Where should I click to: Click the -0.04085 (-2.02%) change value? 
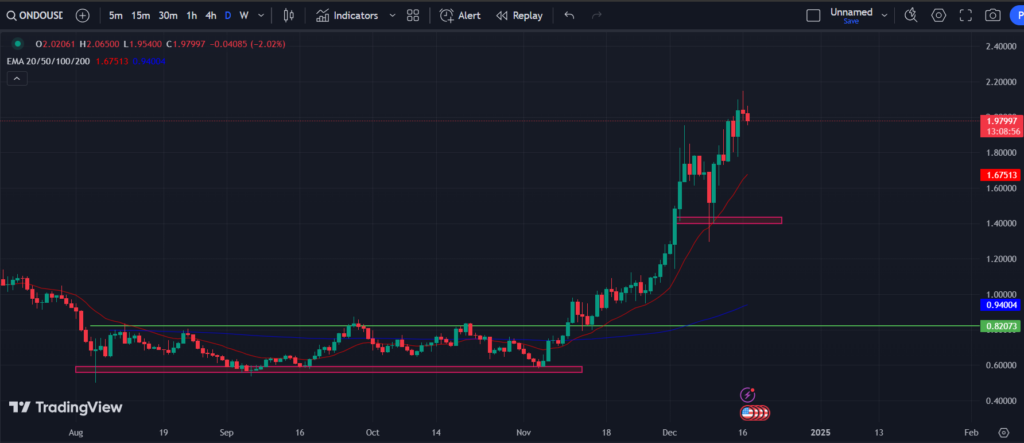[x=247, y=44]
